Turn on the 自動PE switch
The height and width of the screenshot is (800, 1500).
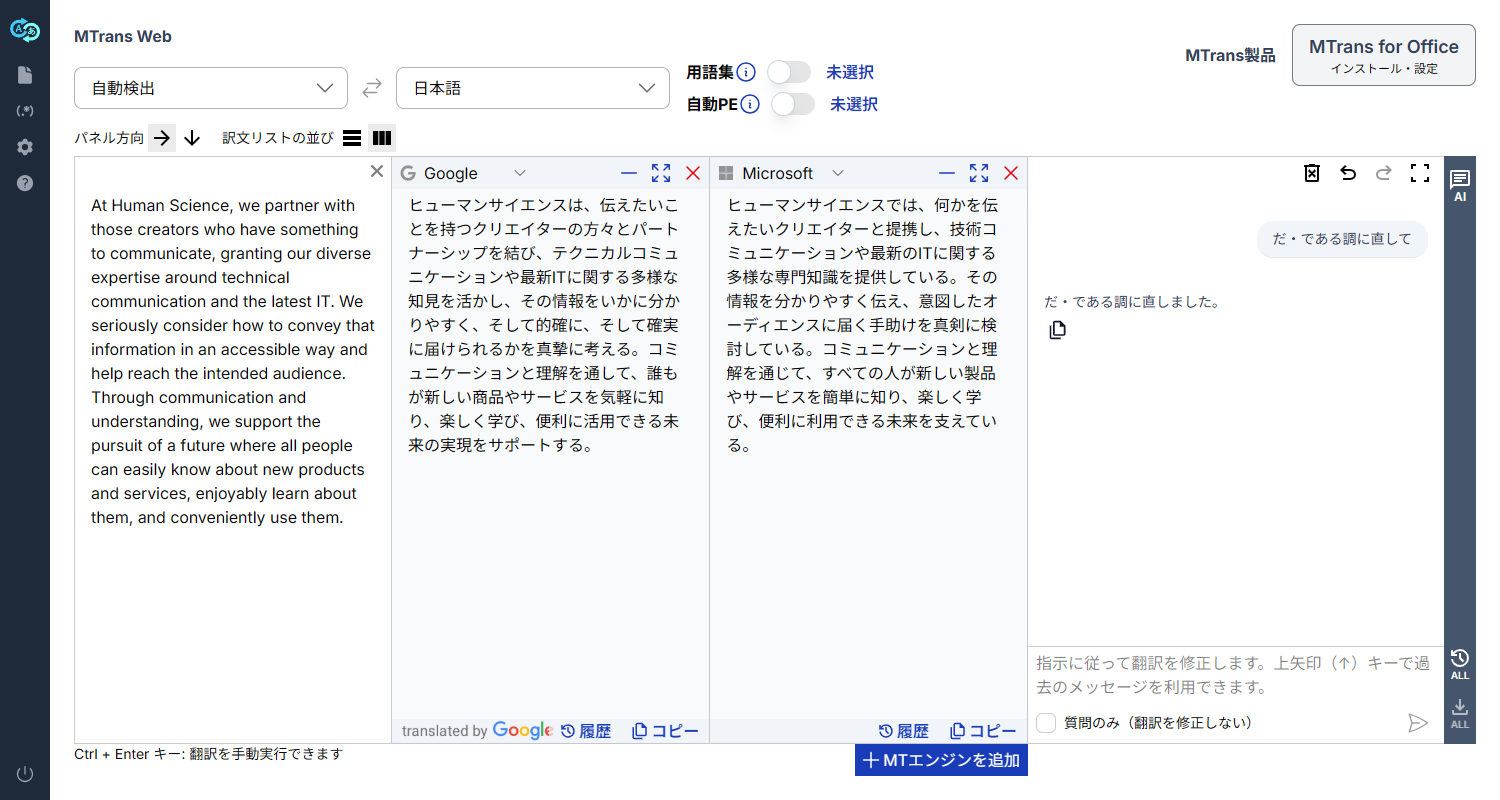793,104
